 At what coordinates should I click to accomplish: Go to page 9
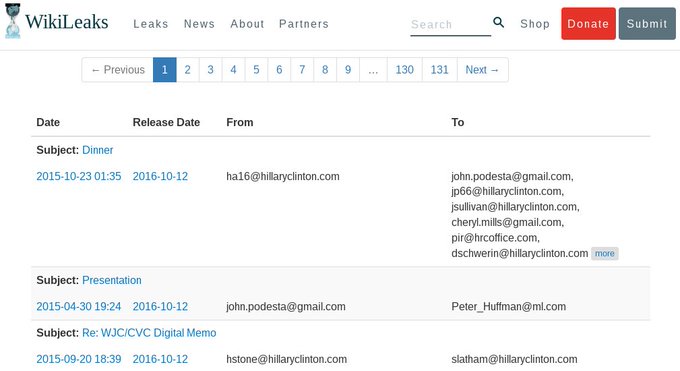(348, 70)
